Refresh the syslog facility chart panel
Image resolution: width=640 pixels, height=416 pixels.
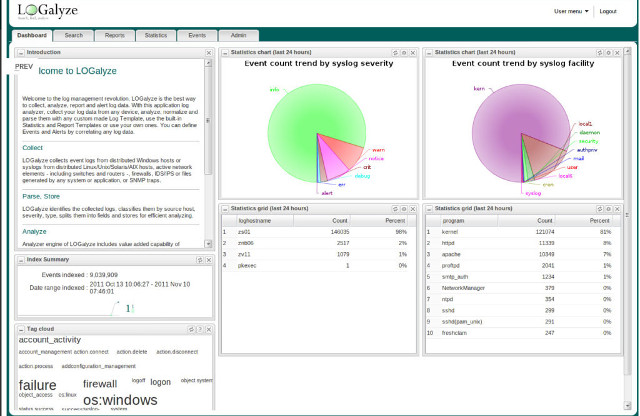(x=598, y=51)
